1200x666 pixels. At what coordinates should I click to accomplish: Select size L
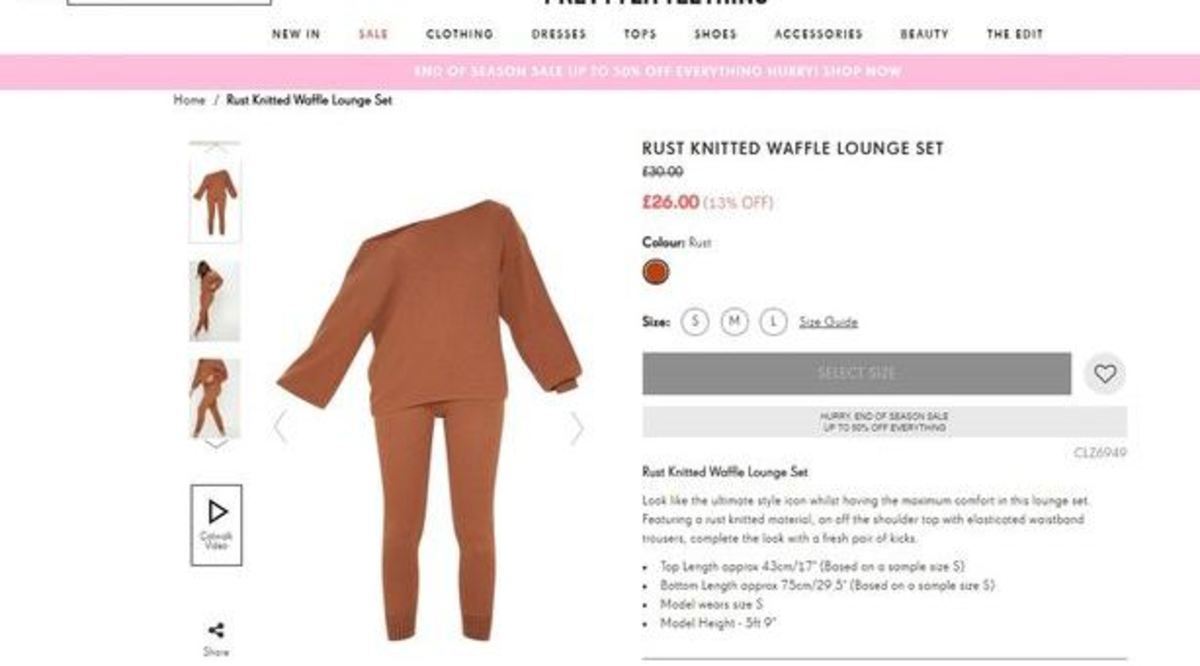[x=773, y=322]
